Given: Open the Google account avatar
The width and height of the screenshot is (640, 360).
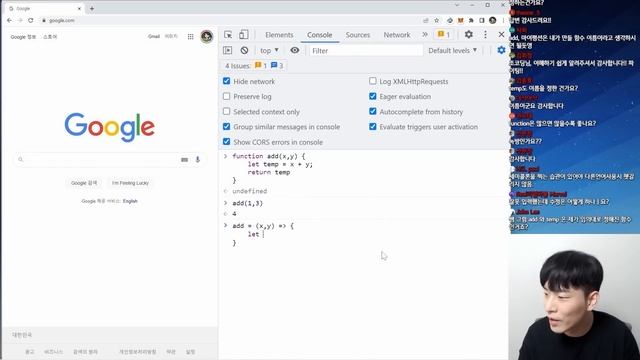Looking at the screenshot, I should tap(207, 36).
